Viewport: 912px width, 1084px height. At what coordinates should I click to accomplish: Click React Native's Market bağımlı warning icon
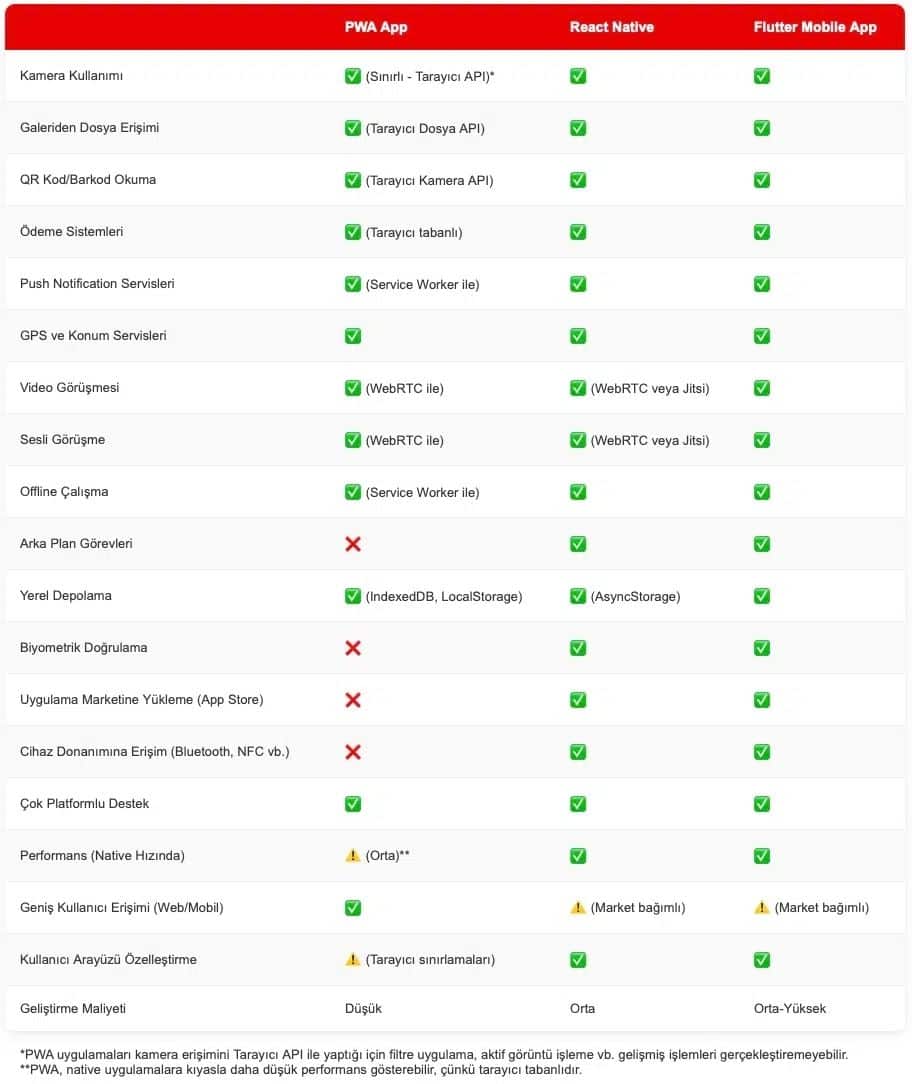coord(578,908)
